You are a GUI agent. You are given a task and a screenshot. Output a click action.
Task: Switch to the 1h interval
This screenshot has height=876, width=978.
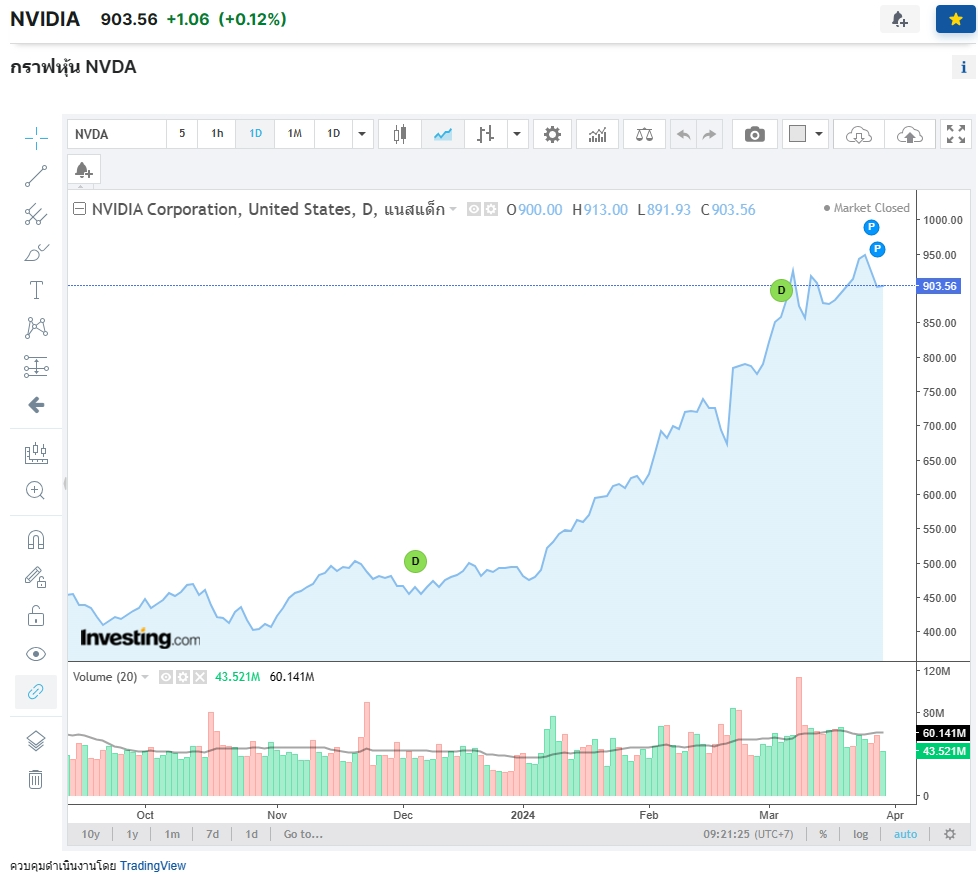point(217,134)
